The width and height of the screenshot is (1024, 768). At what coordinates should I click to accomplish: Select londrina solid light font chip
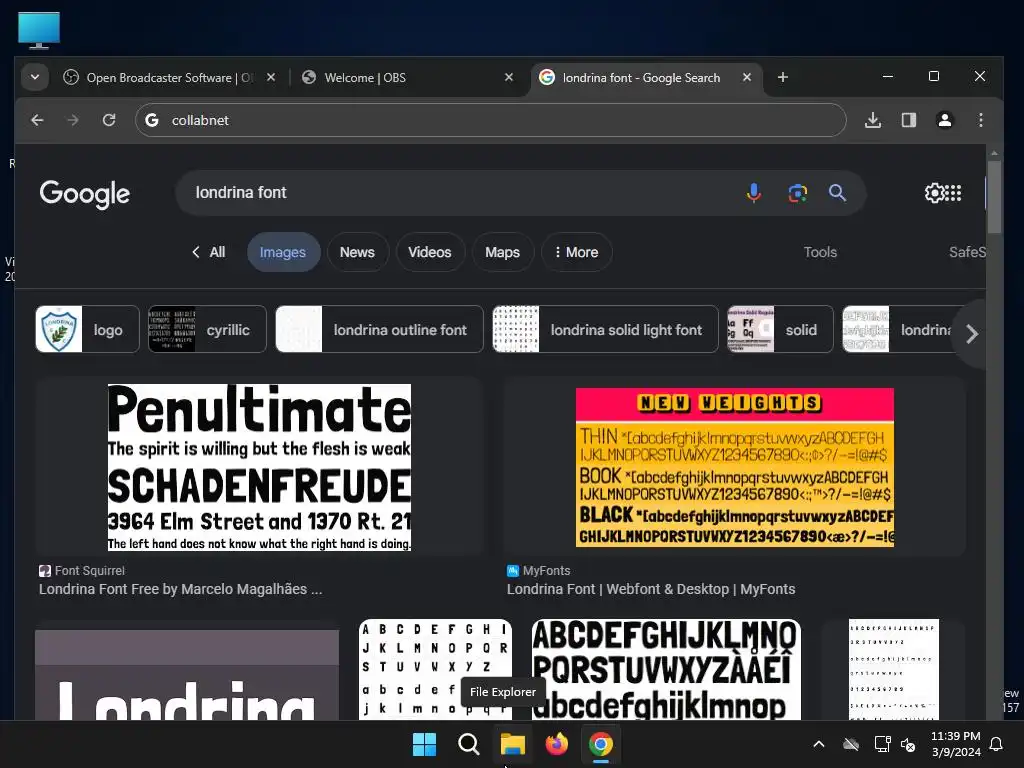click(605, 329)
